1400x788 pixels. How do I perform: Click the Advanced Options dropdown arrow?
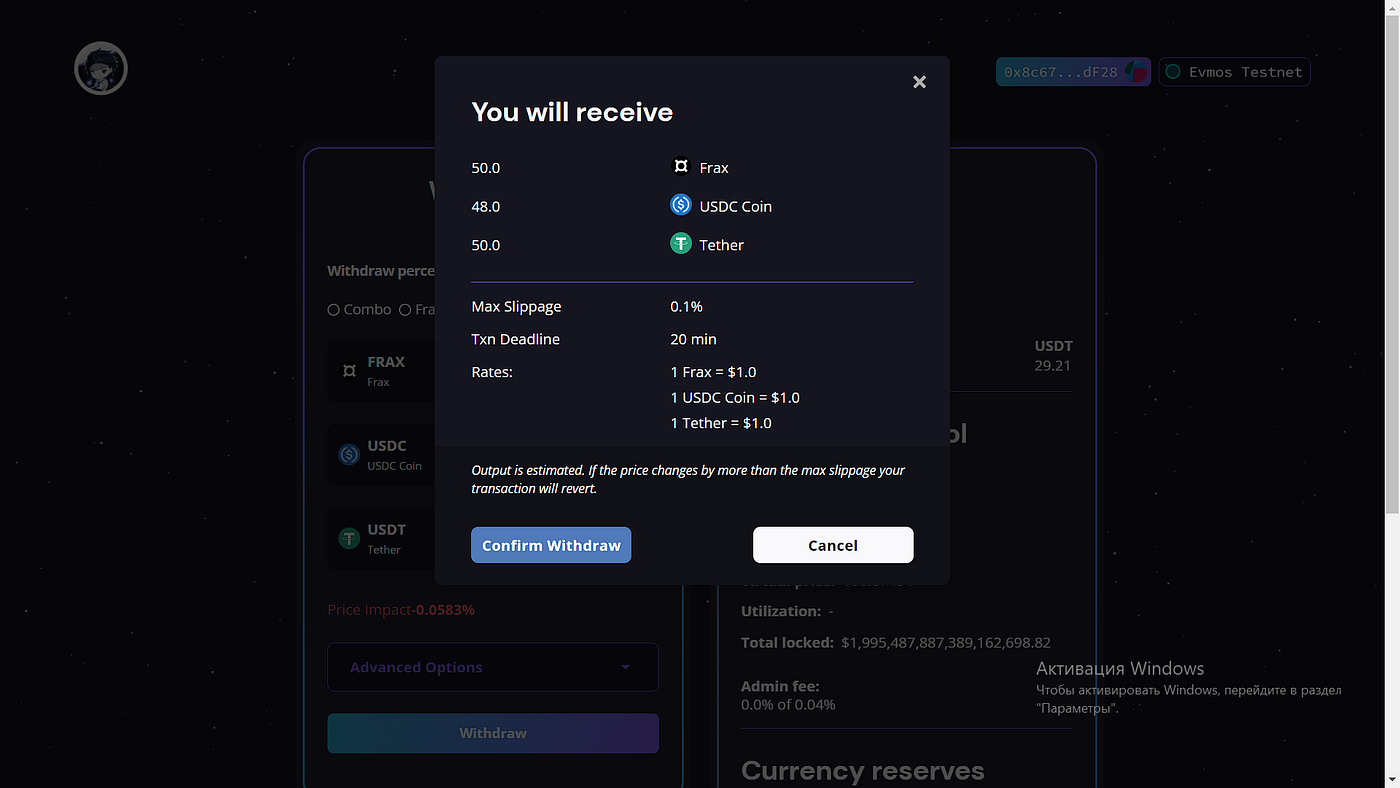pos(626,667)
